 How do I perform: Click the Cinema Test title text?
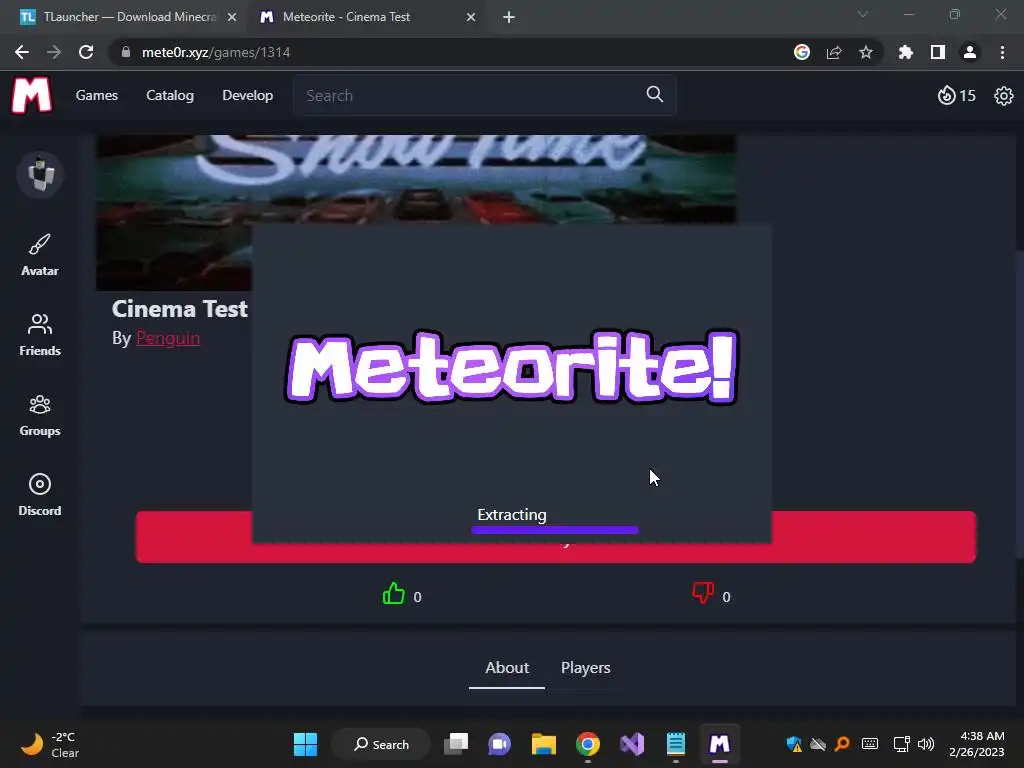pyautogui.click(x=180, y=309)
